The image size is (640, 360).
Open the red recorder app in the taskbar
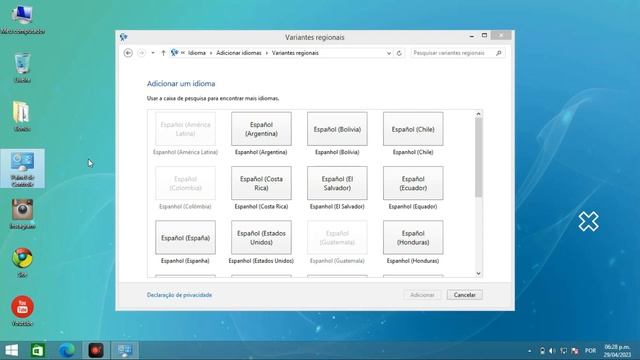click(96, 351)
